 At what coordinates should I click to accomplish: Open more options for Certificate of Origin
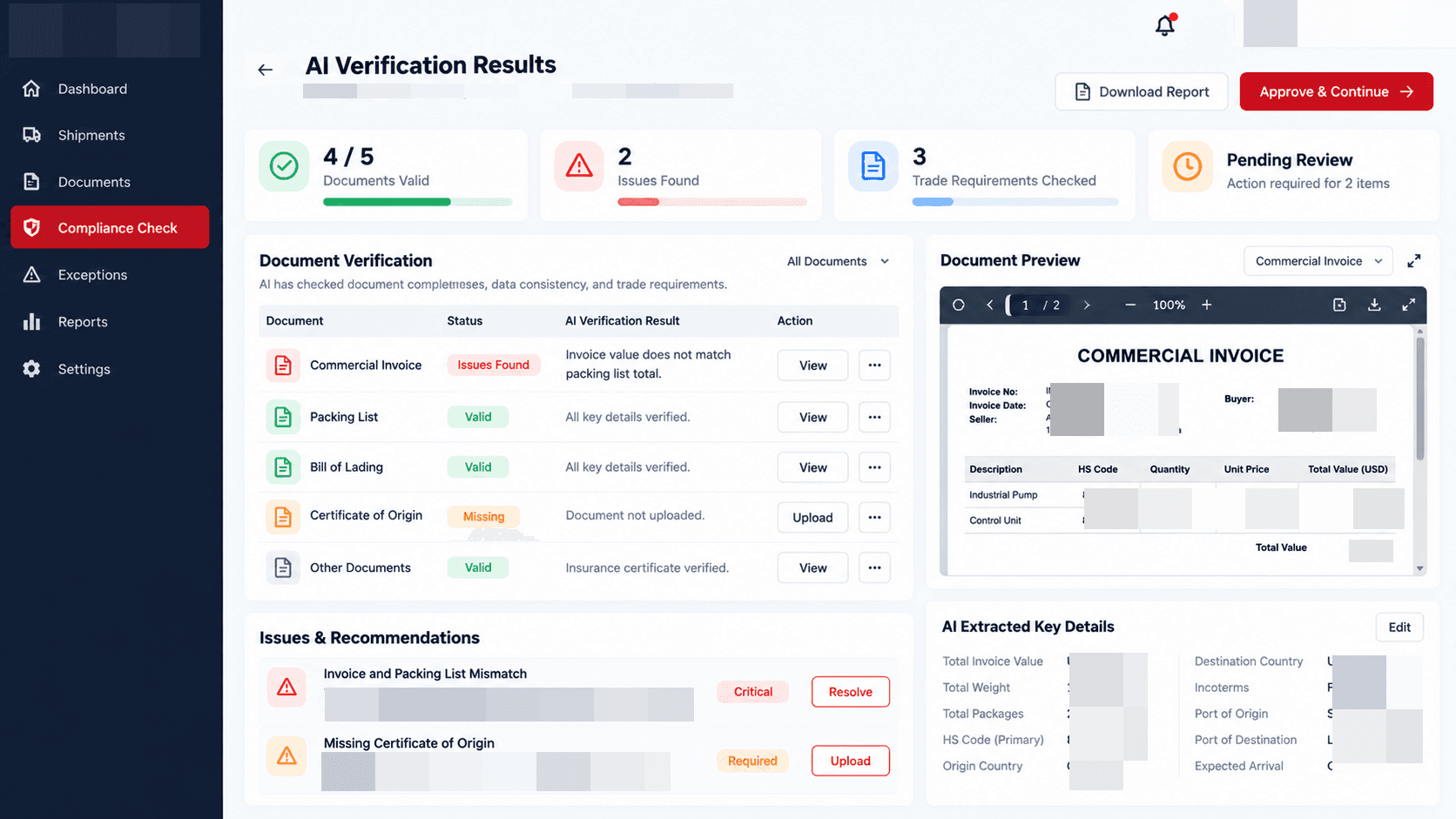tap(874, 517)
